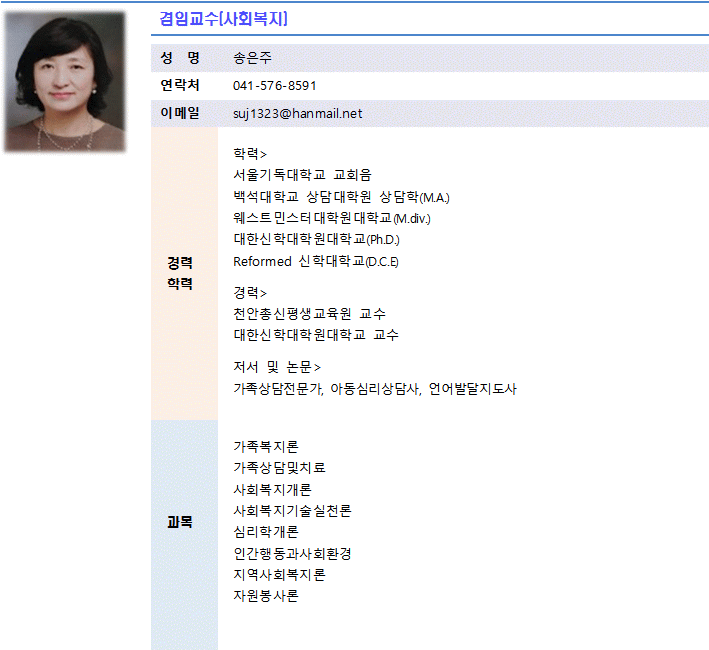Click the 연락처 label
This screenshot has width=709, height=650.
[180, 85]
